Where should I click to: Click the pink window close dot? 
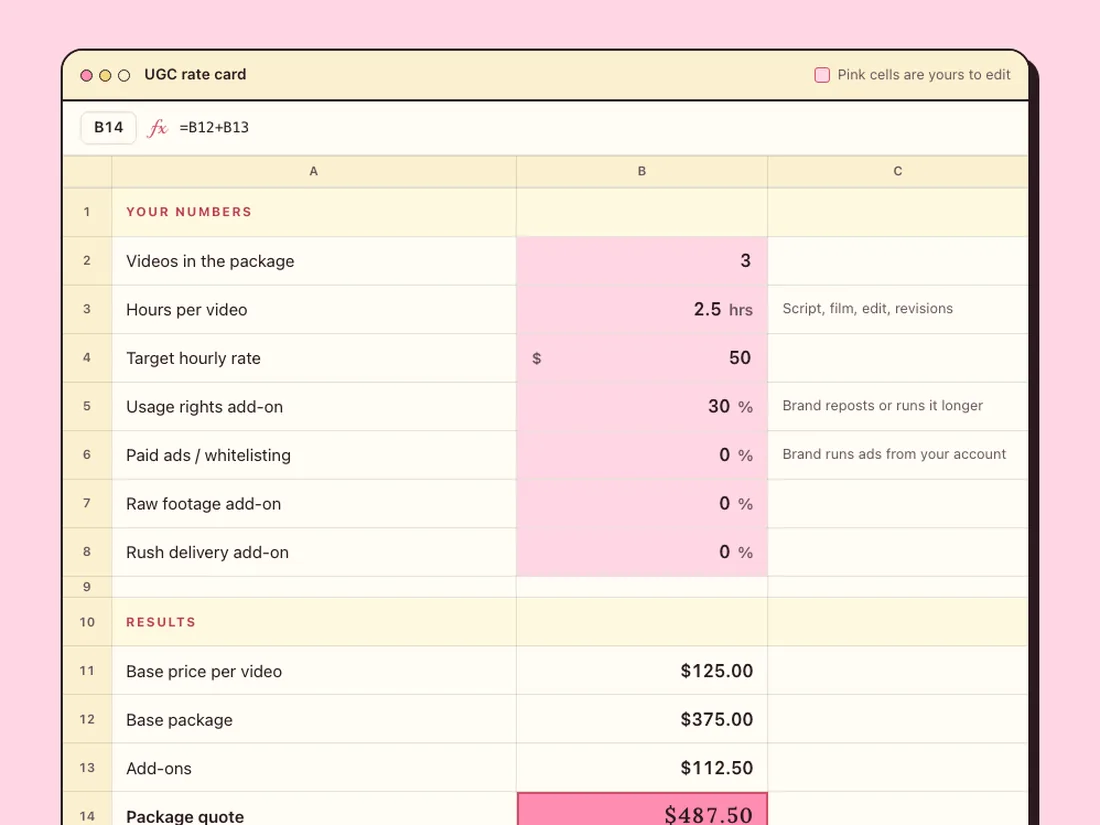tap(86, 75)
